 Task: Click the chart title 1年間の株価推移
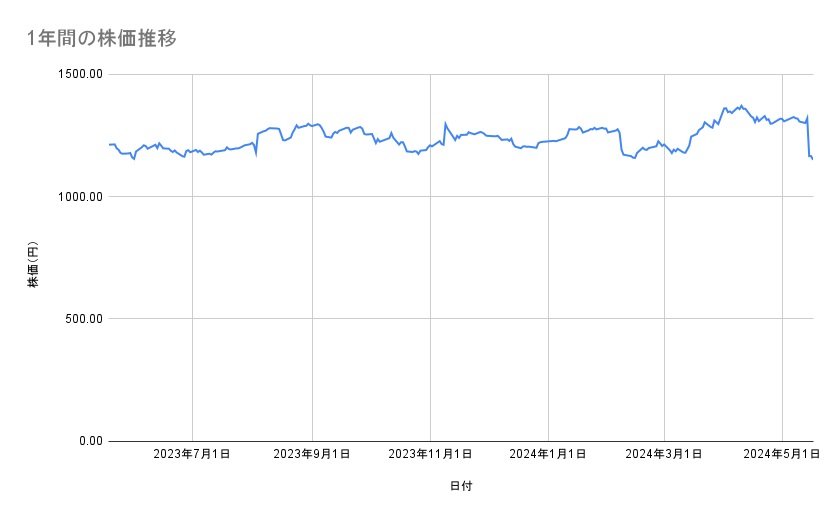coord(103,39)
